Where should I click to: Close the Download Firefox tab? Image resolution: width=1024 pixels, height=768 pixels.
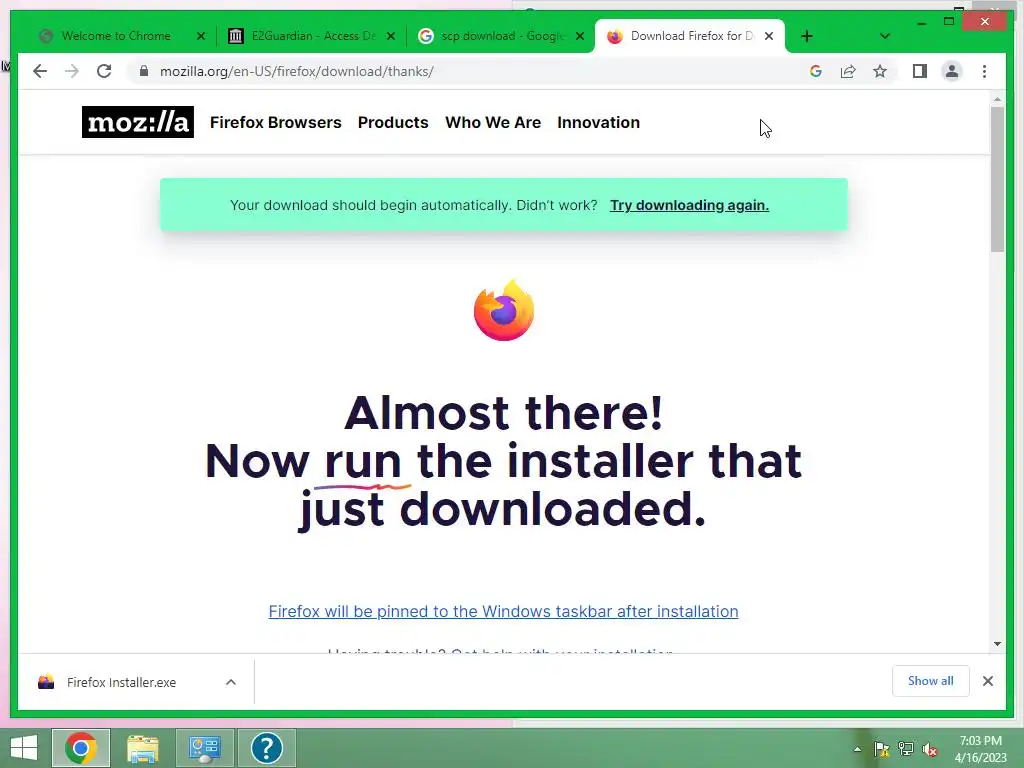tap(769, 36)
